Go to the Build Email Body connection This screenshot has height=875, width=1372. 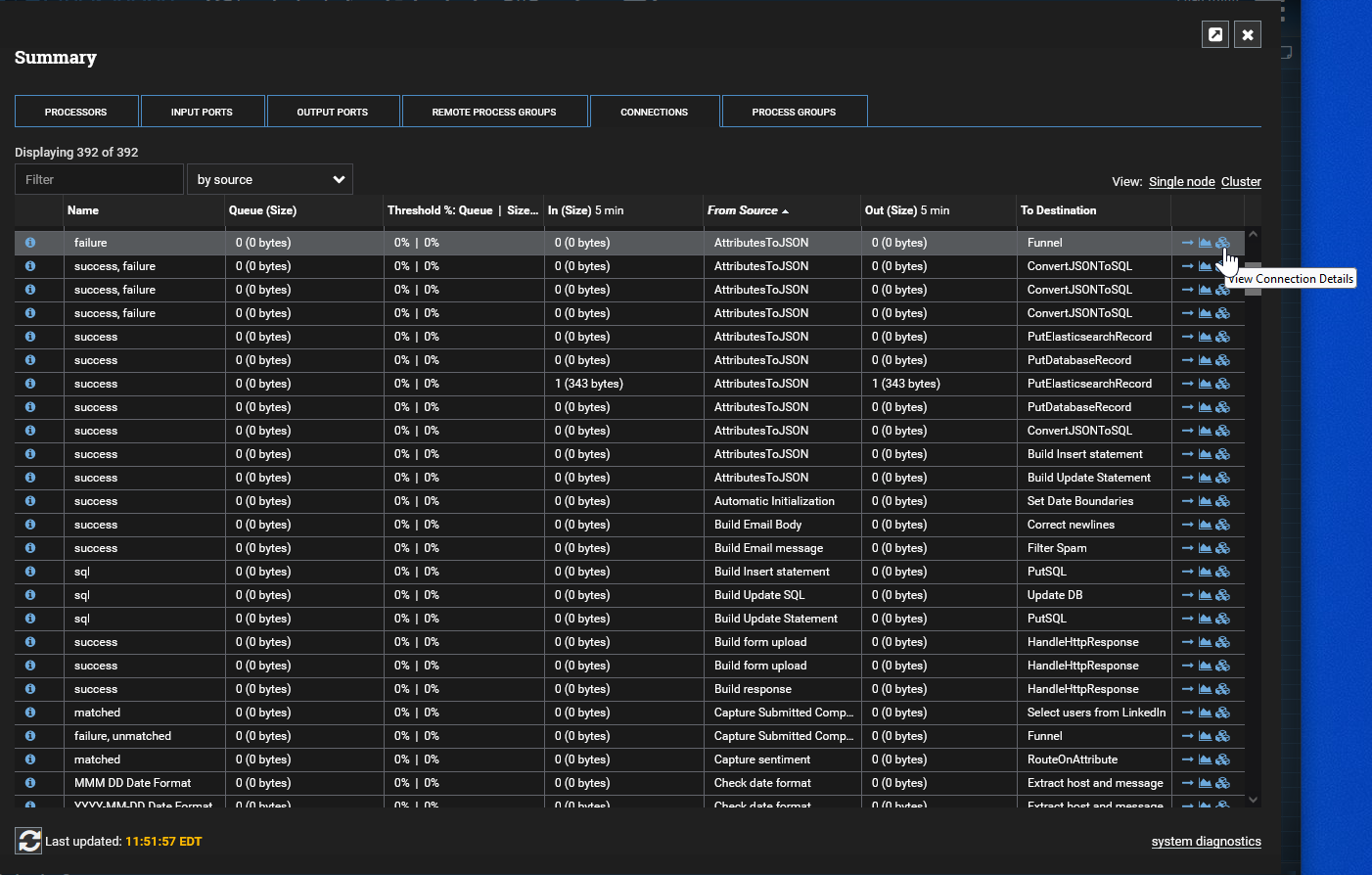click(x=1187, y=525)
